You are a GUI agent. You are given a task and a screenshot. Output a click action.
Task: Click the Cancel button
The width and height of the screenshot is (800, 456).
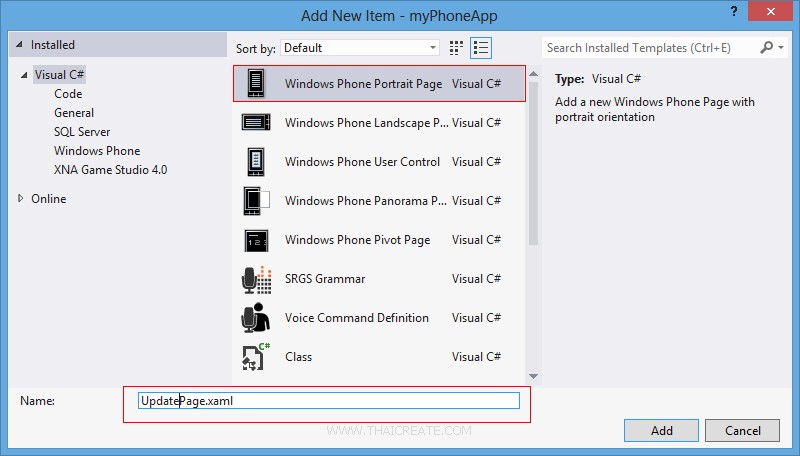742,431
